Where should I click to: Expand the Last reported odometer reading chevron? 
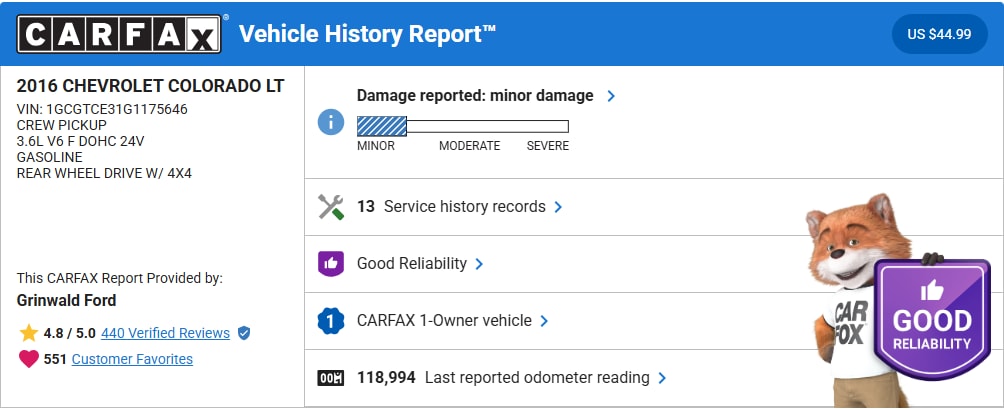(x=663, y=378)
